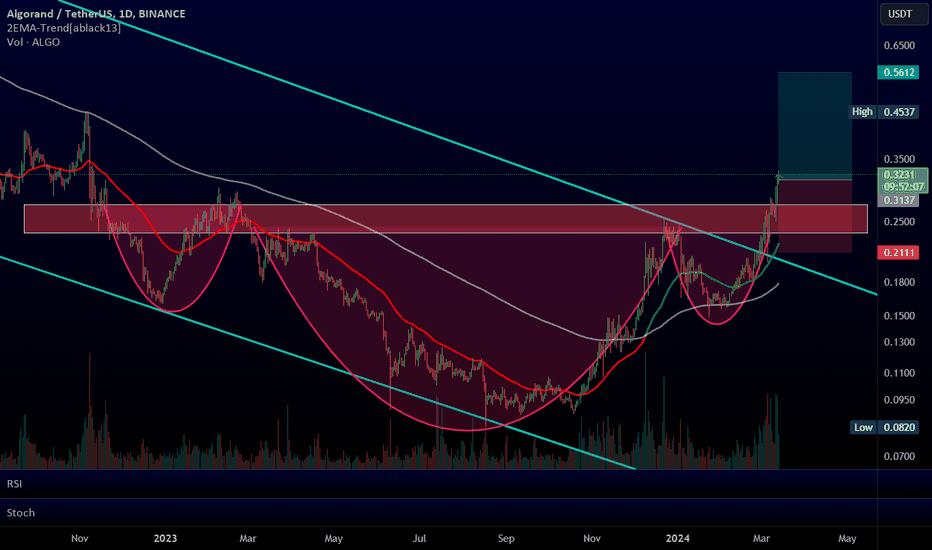Click the 0.1300 price axis value
932x550 pixels.
click(899, 342)
